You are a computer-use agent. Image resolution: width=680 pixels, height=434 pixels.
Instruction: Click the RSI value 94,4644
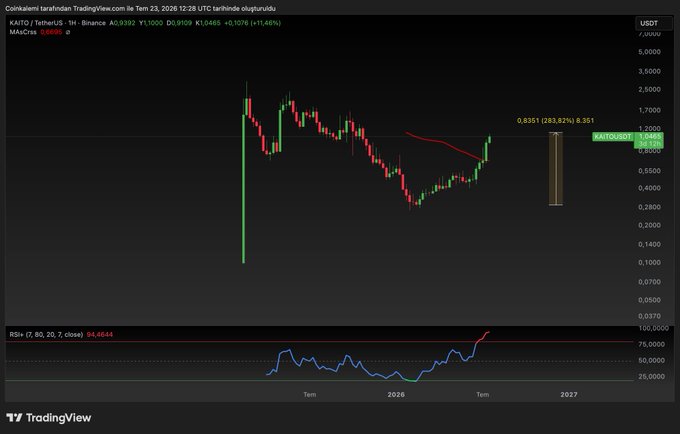pos(100,335)
